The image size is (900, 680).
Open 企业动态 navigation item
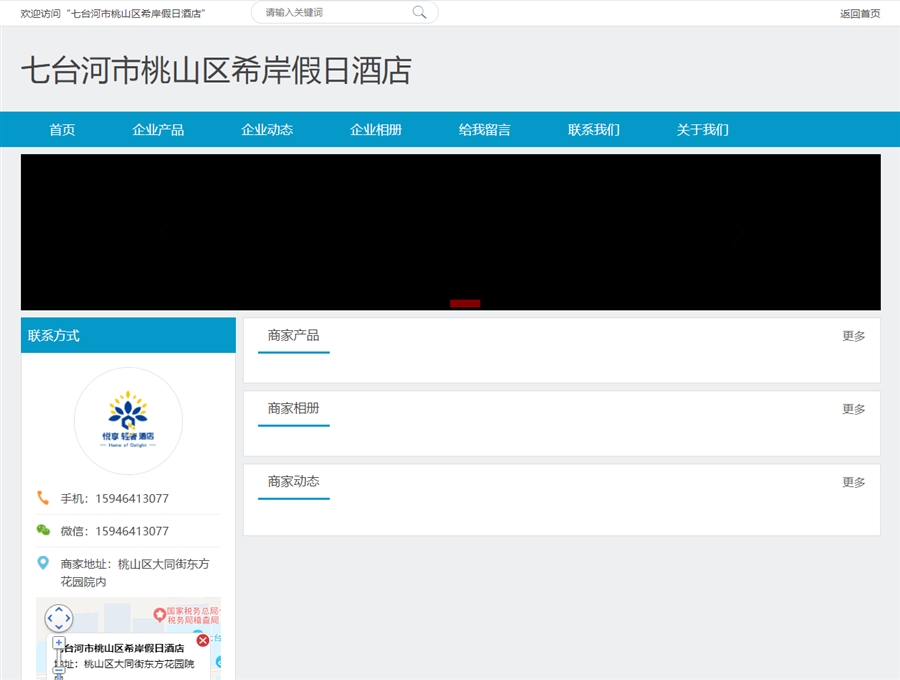[x=267, y=130]
